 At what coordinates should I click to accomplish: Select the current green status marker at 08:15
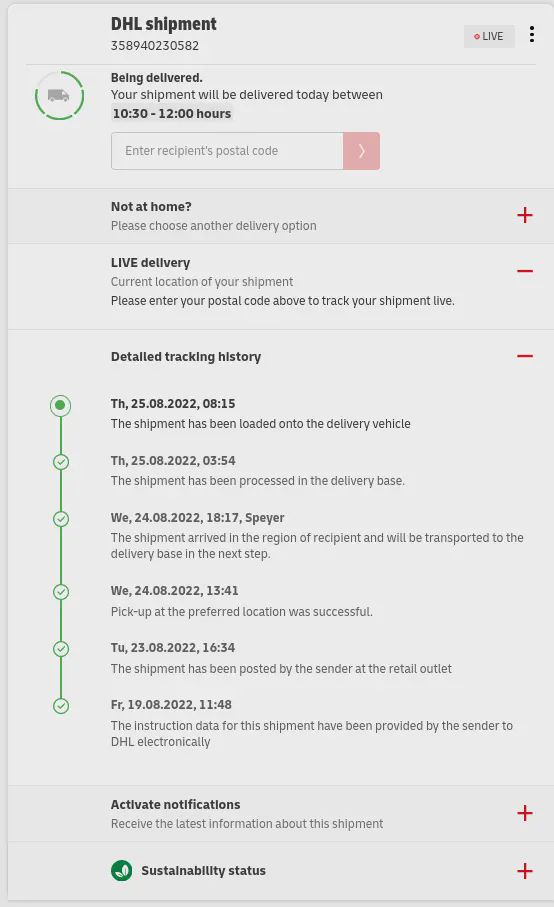(61, 405)
